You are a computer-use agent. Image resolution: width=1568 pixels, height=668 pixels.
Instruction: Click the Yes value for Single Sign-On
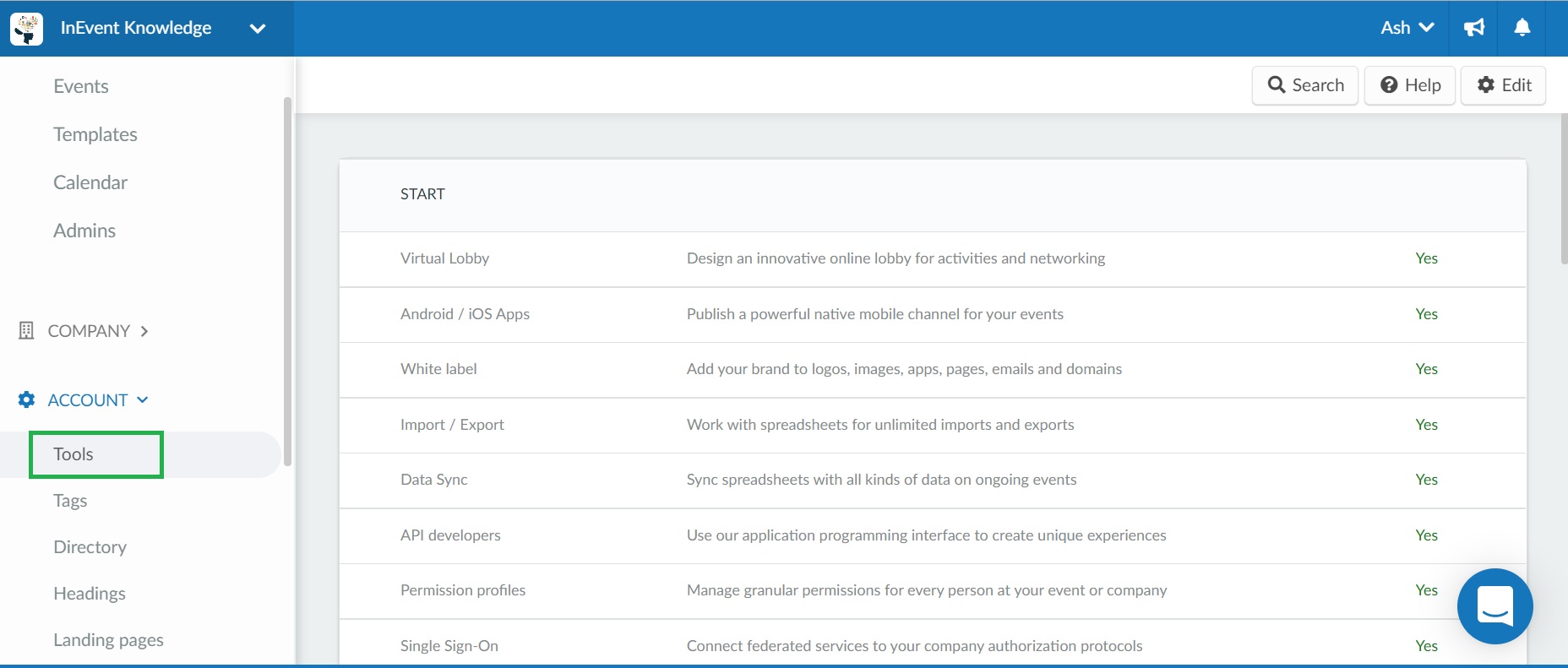[1427, 646]
